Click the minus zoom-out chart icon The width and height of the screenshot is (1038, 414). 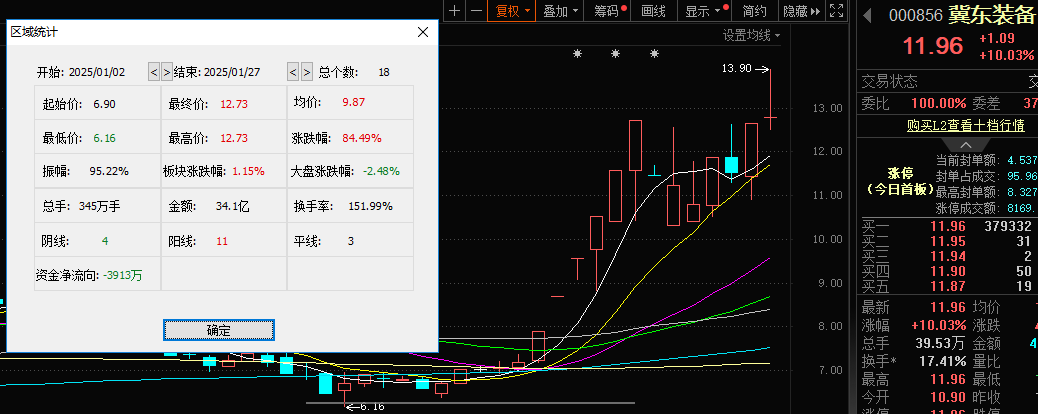point(476,11)
